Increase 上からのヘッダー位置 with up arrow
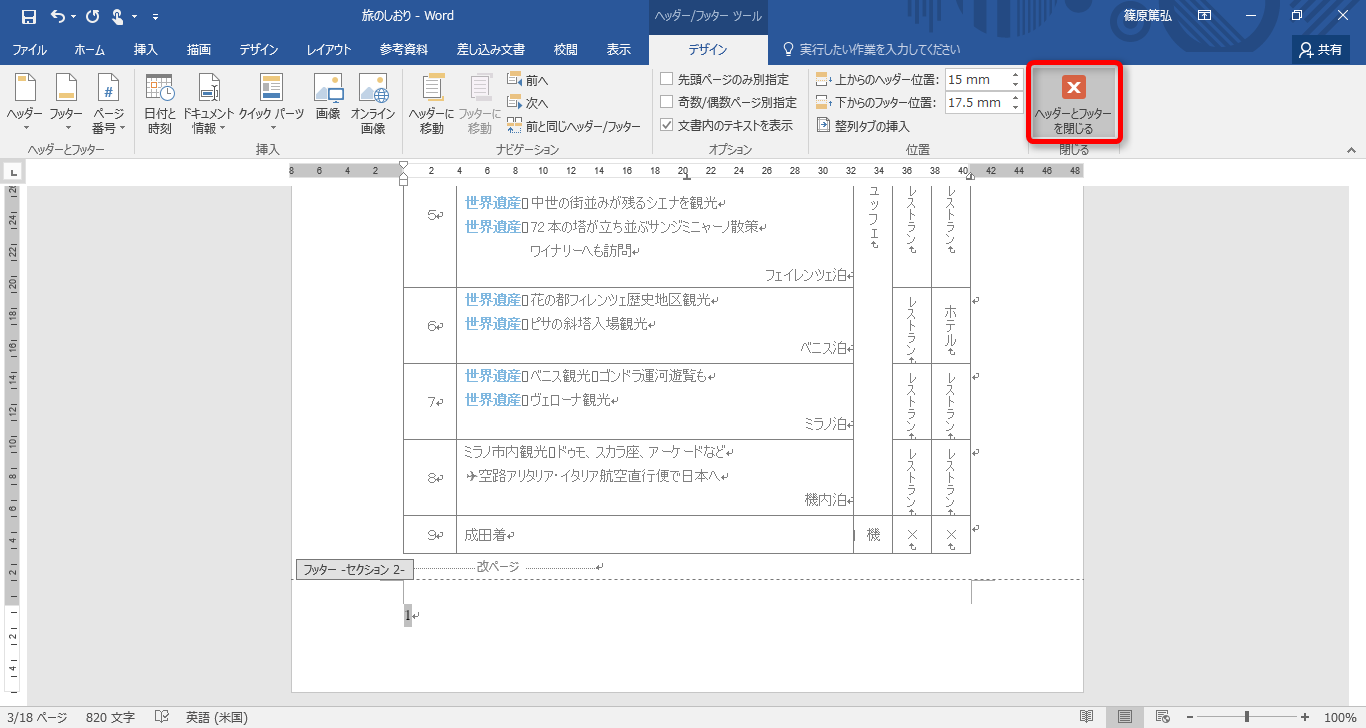This screenshot has height=728, width=1366. pos(1015,75)
